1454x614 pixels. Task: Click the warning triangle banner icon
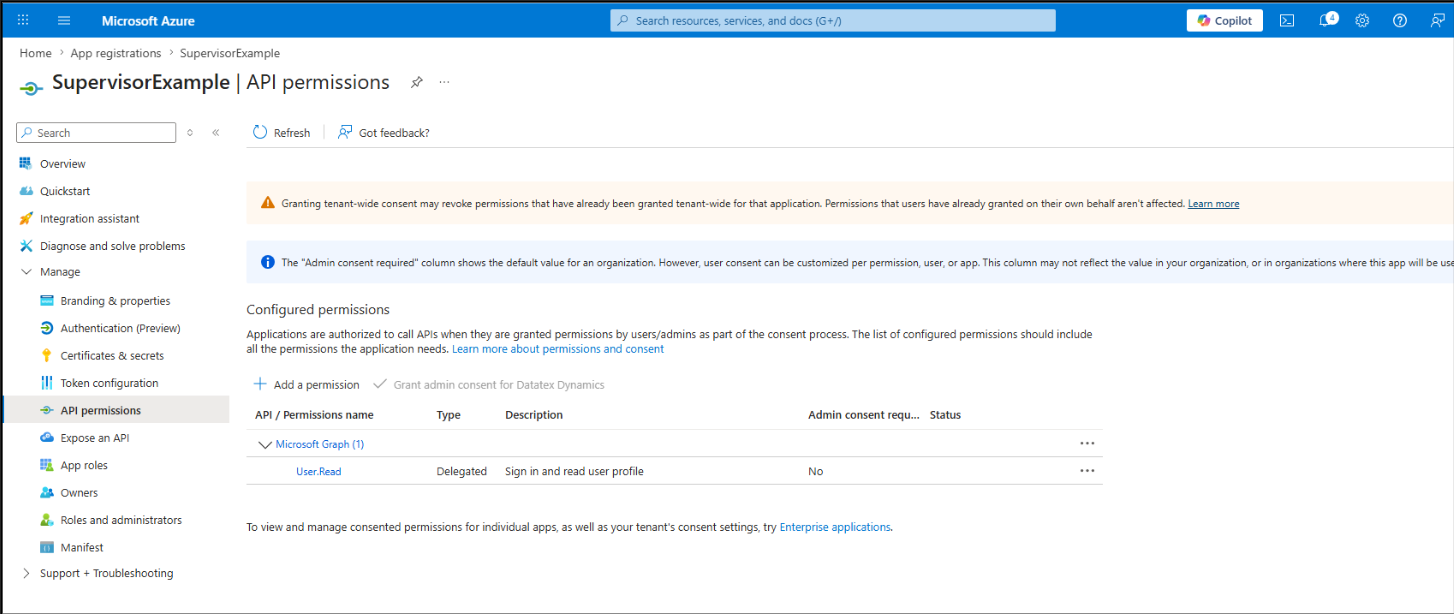point(268,203)
